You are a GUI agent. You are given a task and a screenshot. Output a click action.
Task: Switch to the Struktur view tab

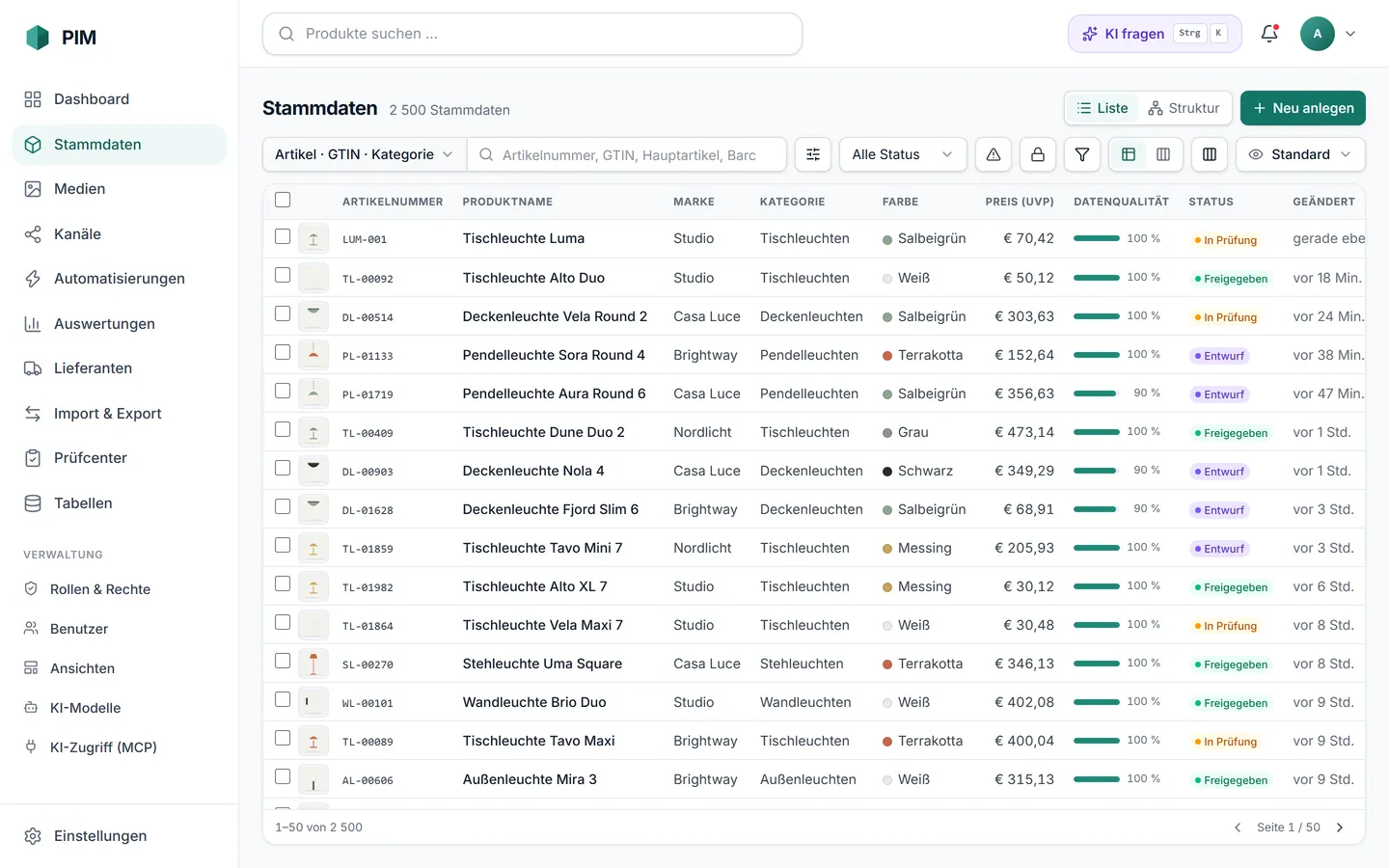[x=1184, y=108]
